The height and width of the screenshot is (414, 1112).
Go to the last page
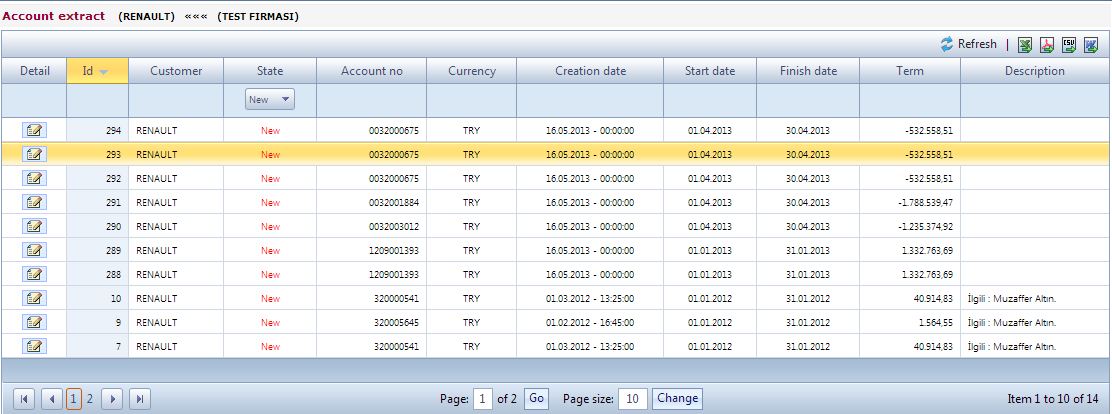pyautogui.click(x=140, y=399)
